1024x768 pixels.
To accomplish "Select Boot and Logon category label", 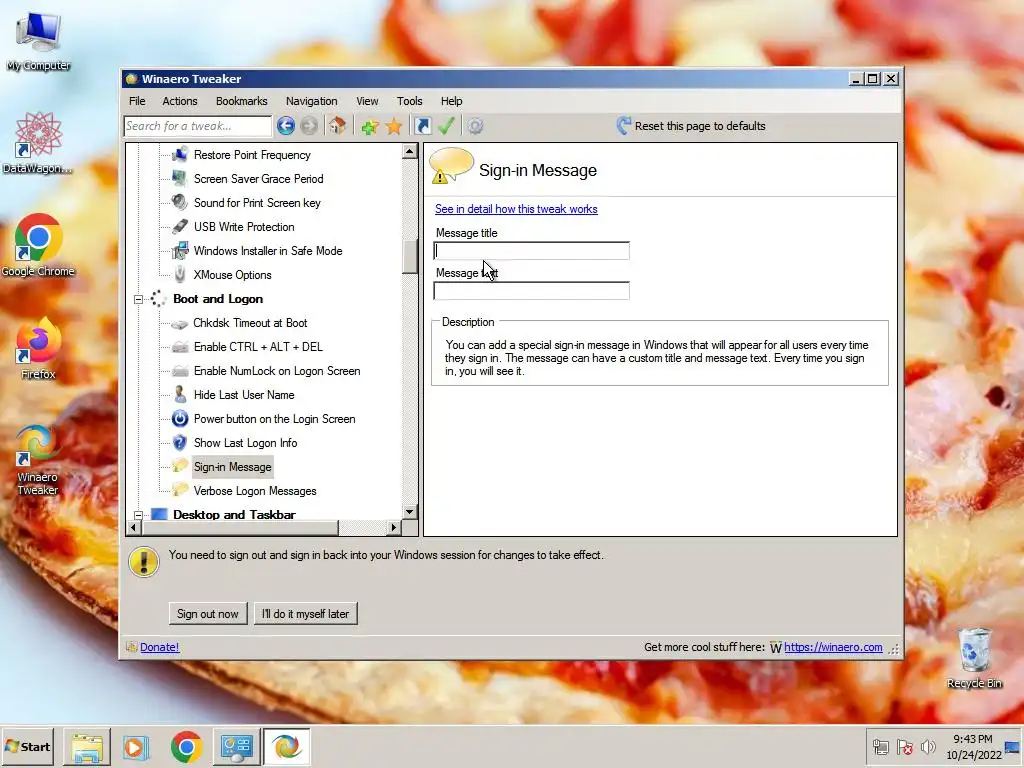I will [218, 299].
